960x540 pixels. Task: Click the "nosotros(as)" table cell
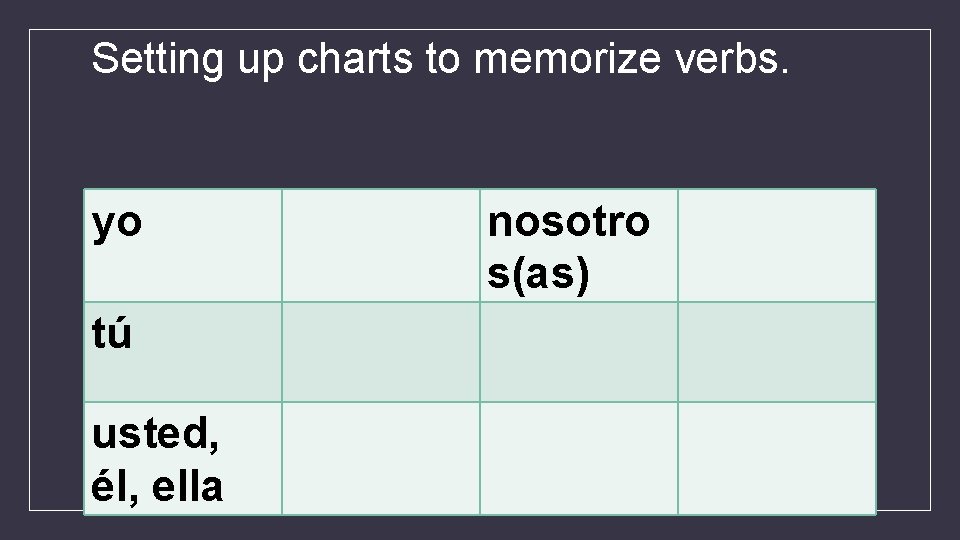tap(578, 245)
